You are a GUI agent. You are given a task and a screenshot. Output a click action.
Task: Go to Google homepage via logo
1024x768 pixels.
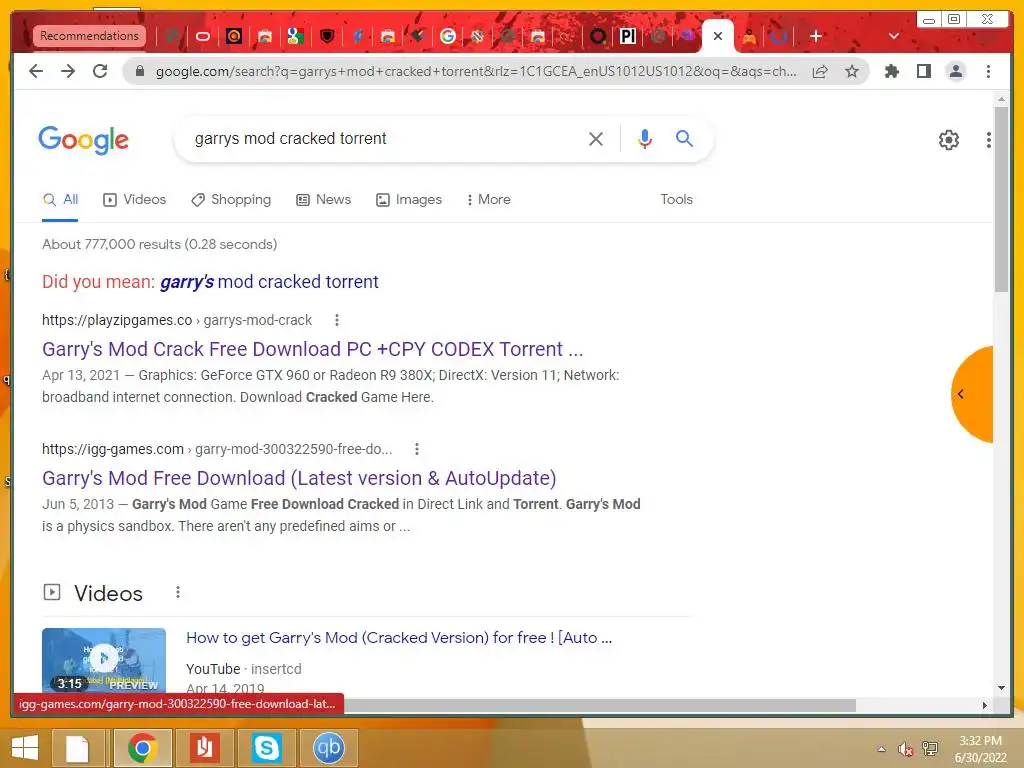pos(84,140)
